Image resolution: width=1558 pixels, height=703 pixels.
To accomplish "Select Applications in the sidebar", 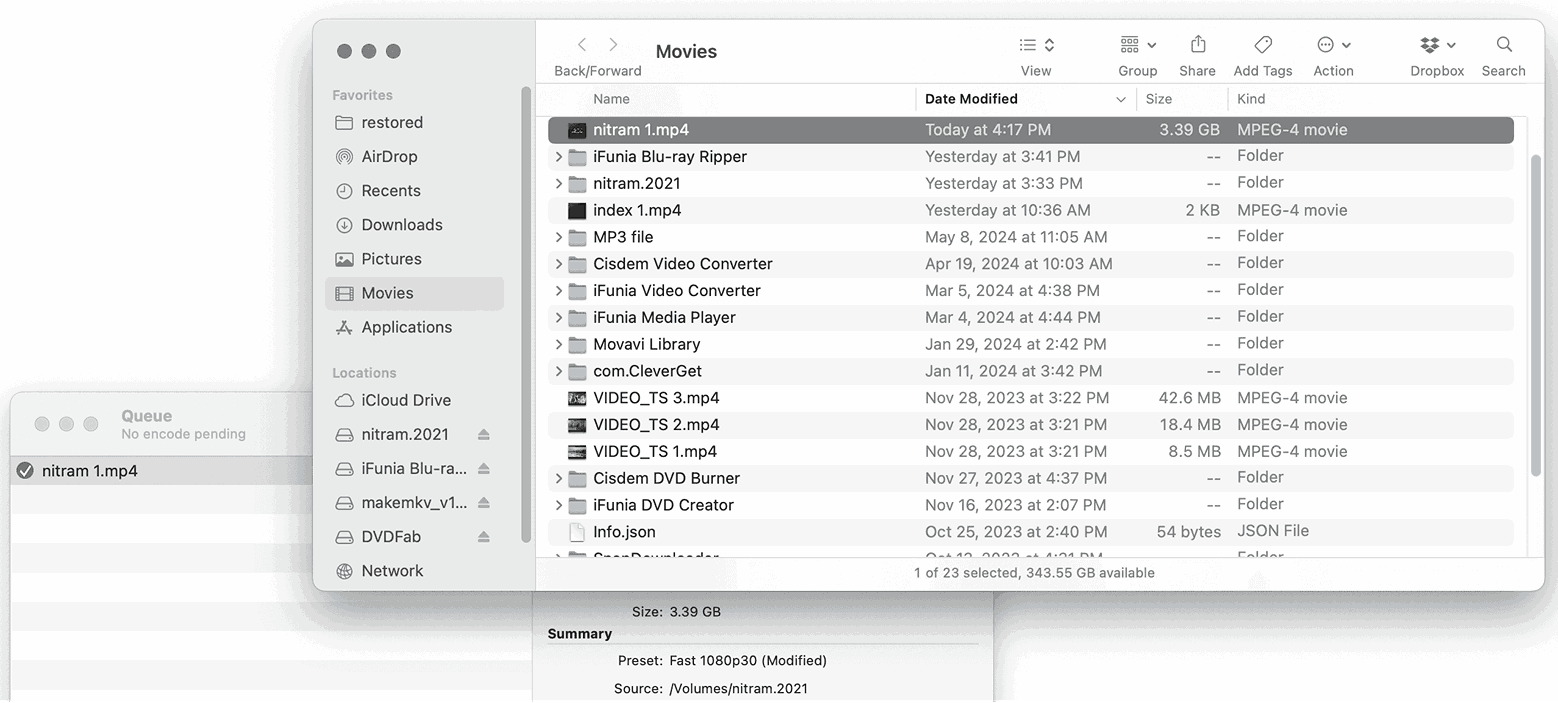I will point(406,327).
